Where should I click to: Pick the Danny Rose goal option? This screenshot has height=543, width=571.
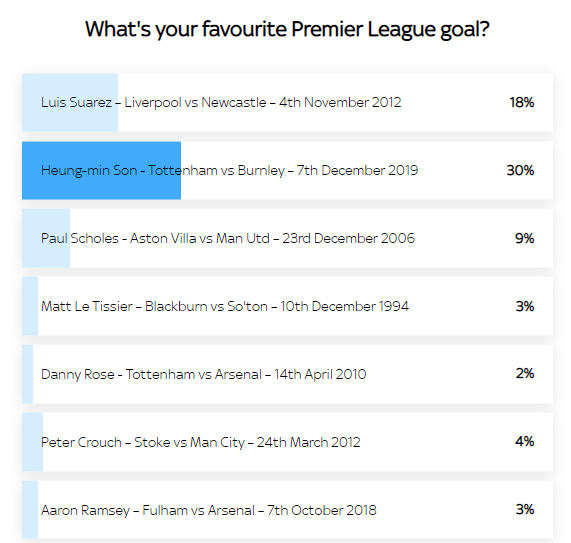click(x=287, y=374)
